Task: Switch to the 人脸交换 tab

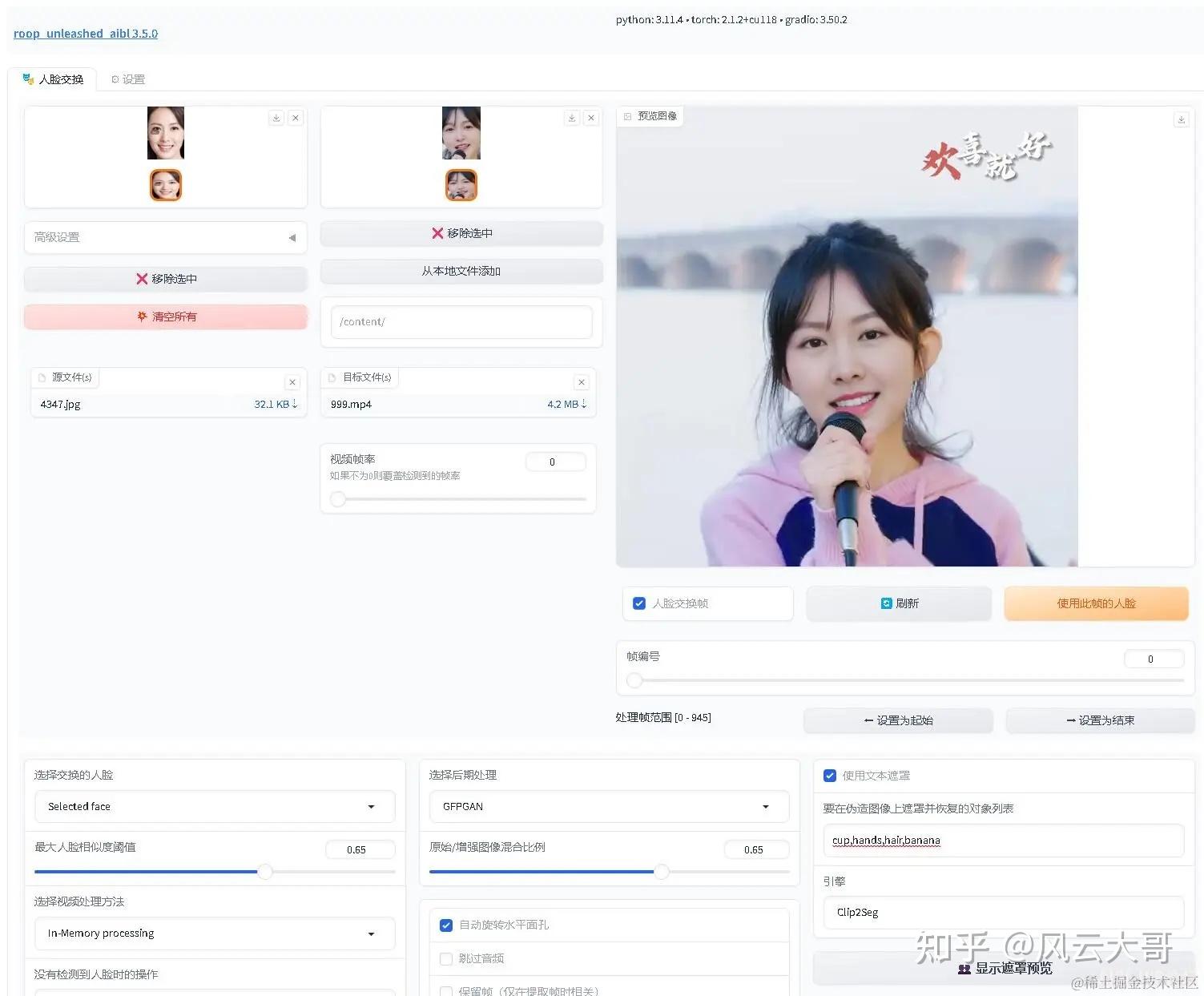Action: coord(55,79)
